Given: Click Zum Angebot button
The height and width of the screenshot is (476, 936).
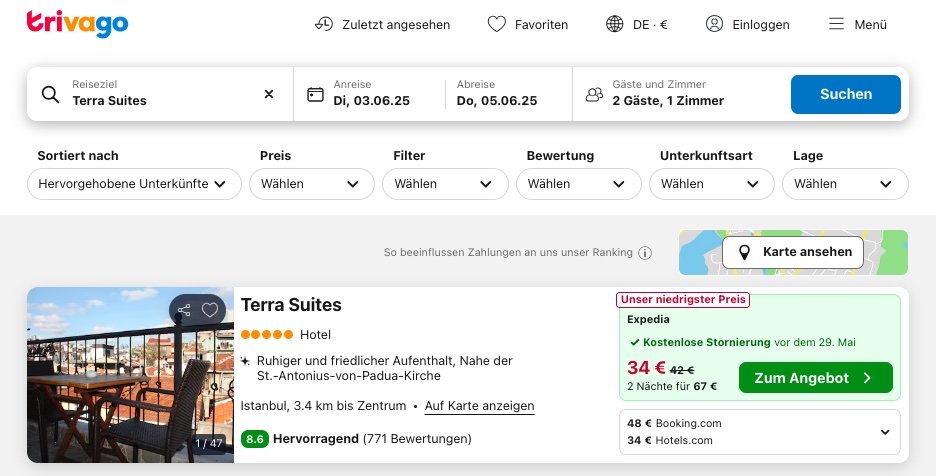Looking at the screenshot, I should tap(815, 377).
